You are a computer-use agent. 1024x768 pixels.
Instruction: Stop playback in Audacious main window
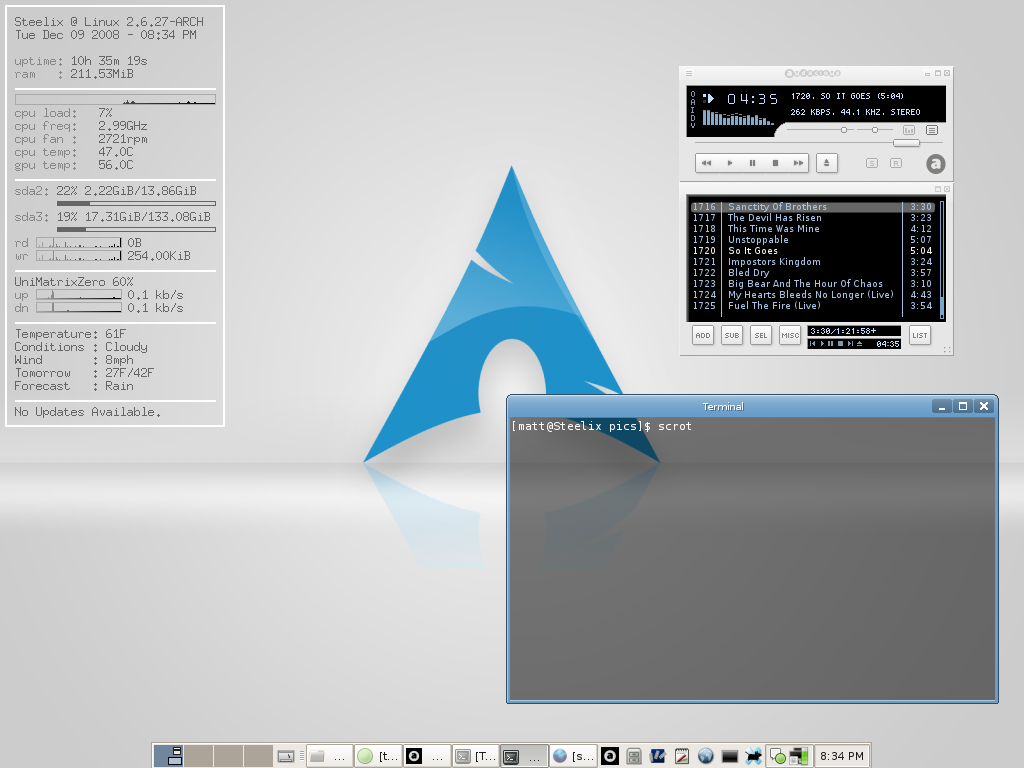(775, 163)
